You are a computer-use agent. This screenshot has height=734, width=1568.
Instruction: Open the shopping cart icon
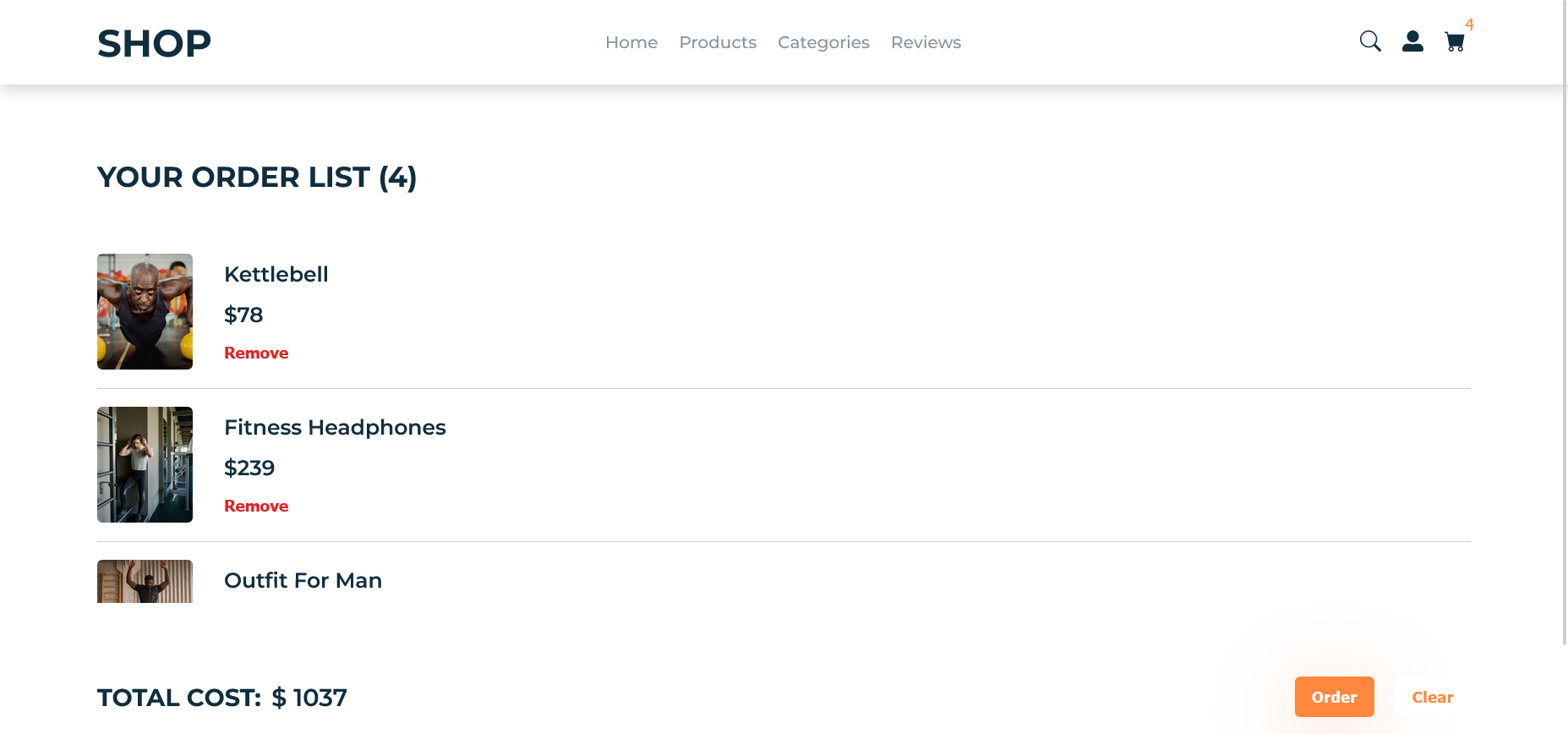tap(1455, 42)
